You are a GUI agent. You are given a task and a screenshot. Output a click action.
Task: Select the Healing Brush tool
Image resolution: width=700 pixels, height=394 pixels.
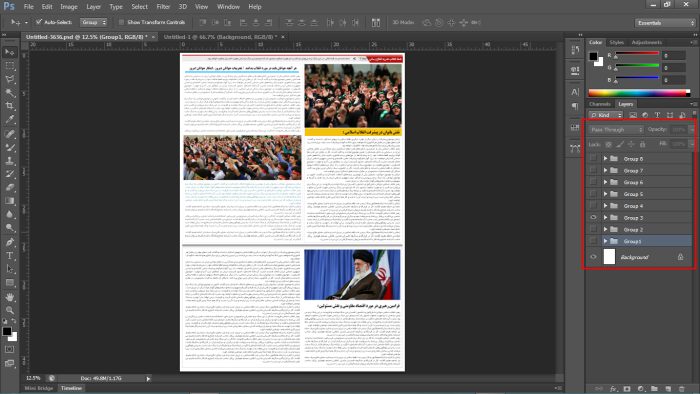click(9, 134)
